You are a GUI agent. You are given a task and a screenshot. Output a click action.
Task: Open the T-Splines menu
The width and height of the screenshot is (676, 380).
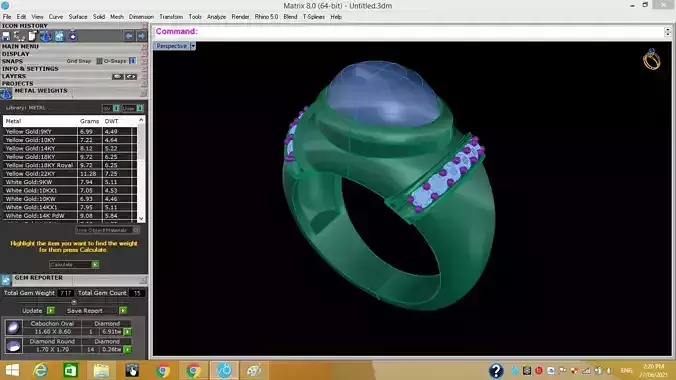[313, 17]
